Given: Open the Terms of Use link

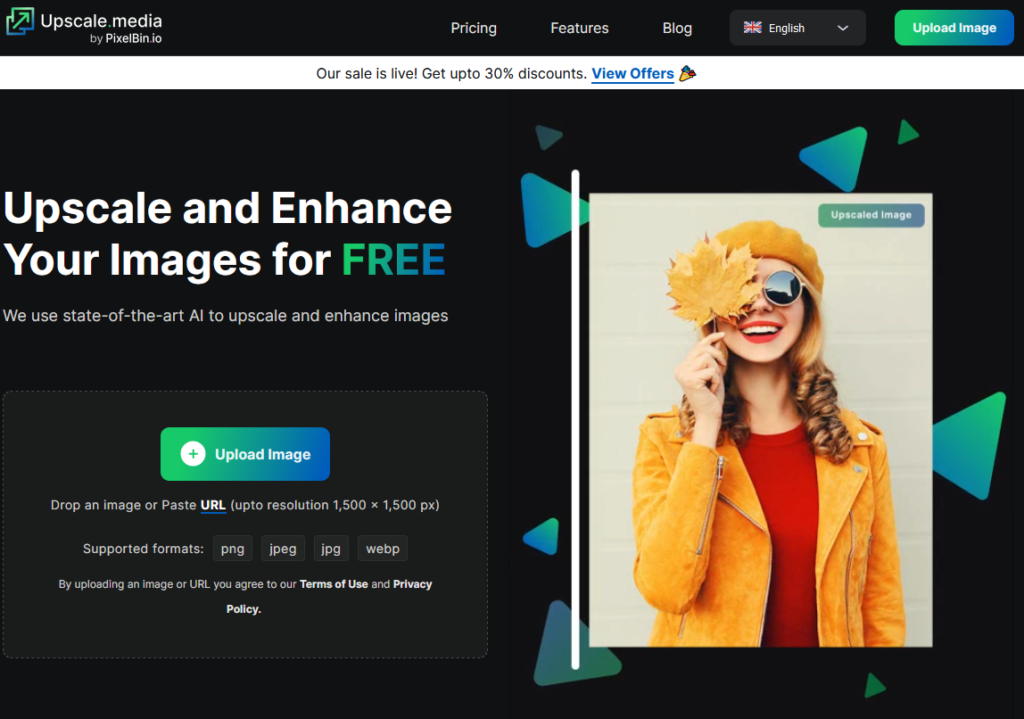Looking at the screenshot, I should (x=334, y=584).
